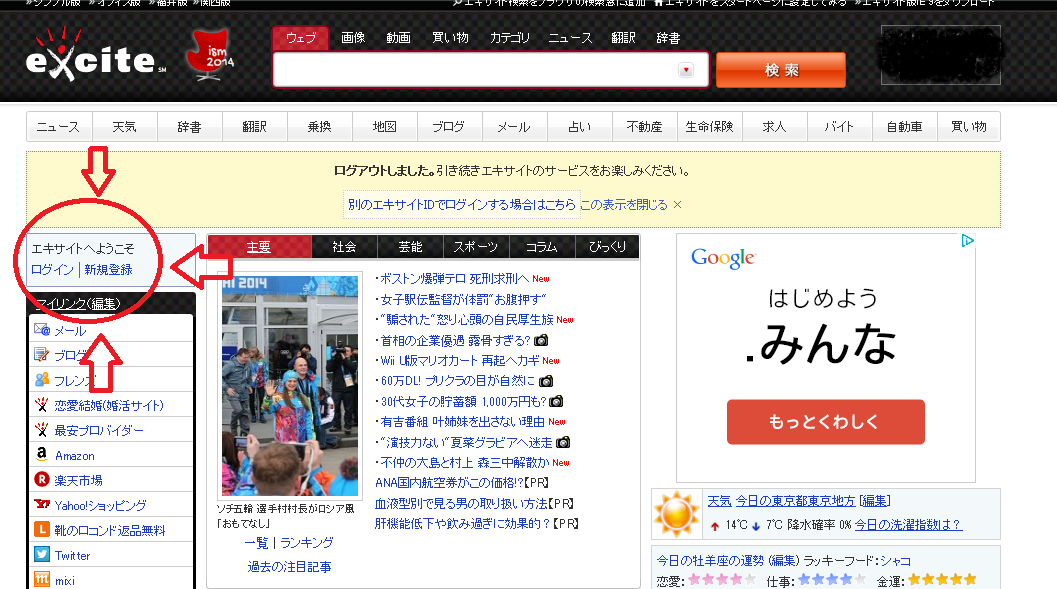Viewport: 1057px width, 589px height.
Task: Open 不動産 in the navigation bar
Action: [x=644, y=127]
